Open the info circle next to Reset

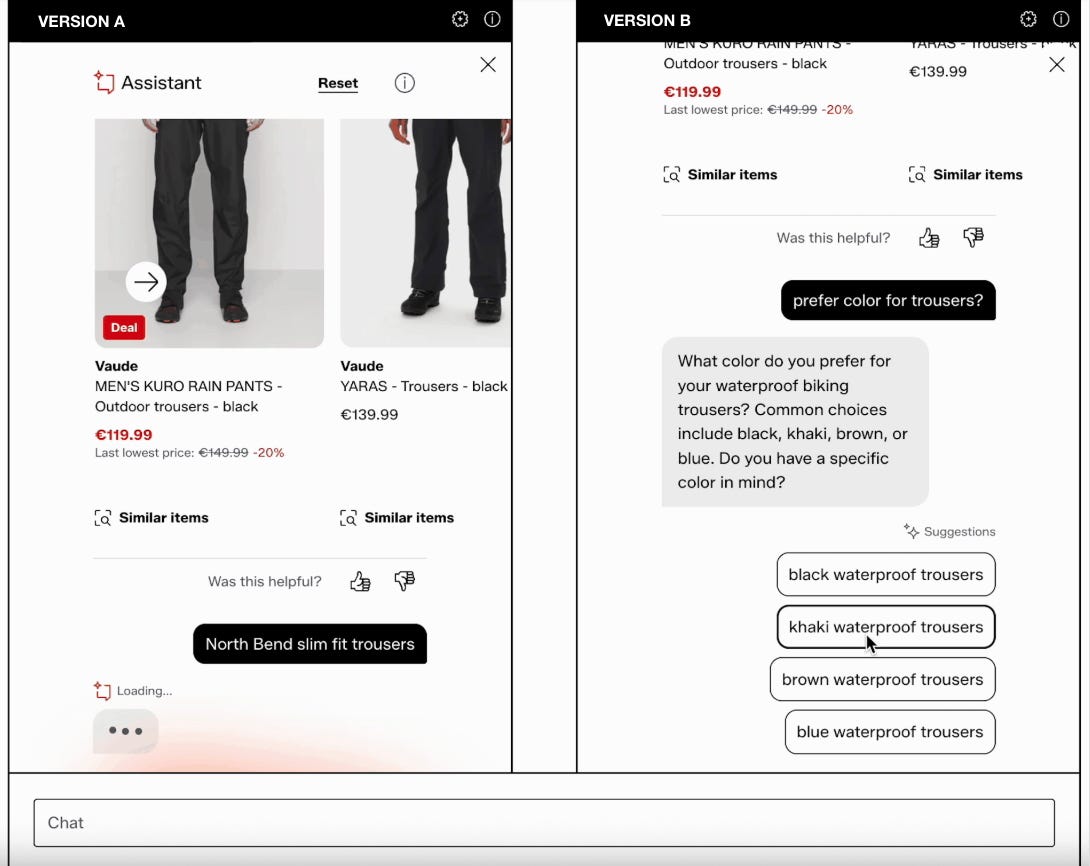click(x=405, y=83)
